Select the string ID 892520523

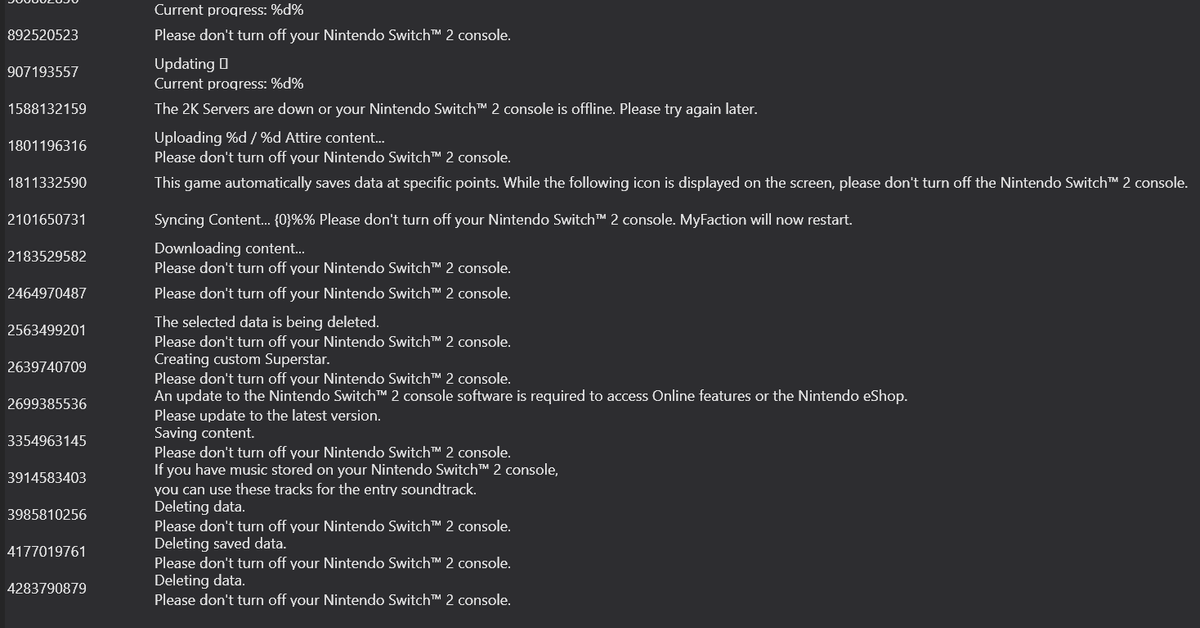43,35
